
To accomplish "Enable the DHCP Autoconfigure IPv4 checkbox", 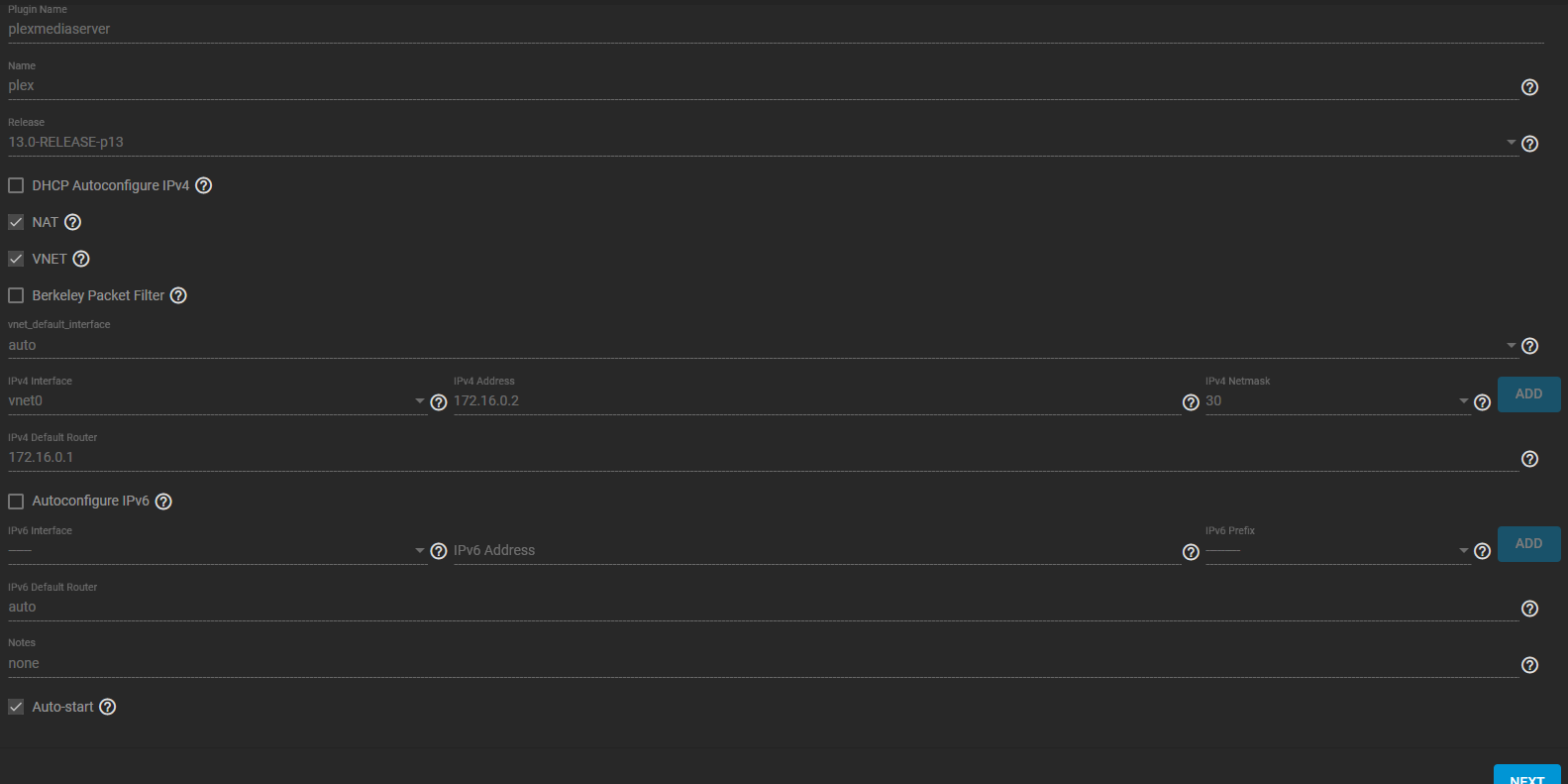I will 16,185.
